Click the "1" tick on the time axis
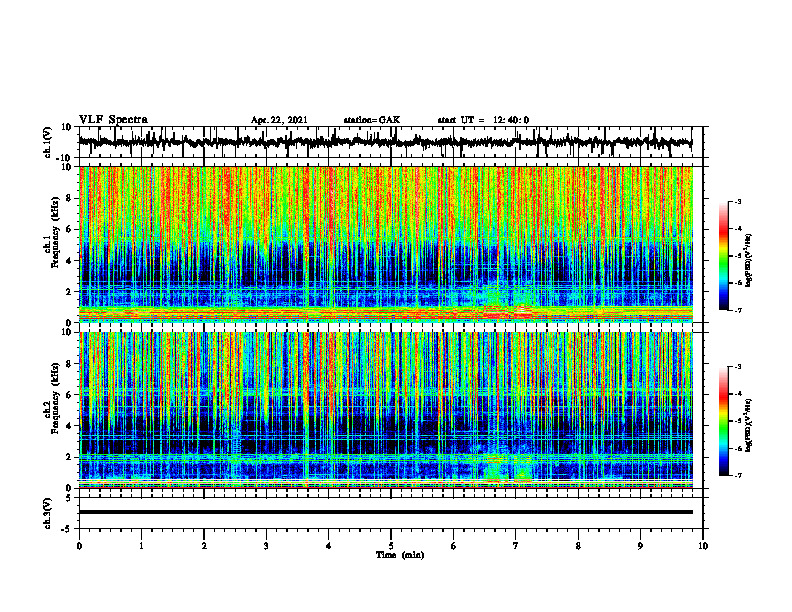792x612 pixels. (x=141, y=546)
